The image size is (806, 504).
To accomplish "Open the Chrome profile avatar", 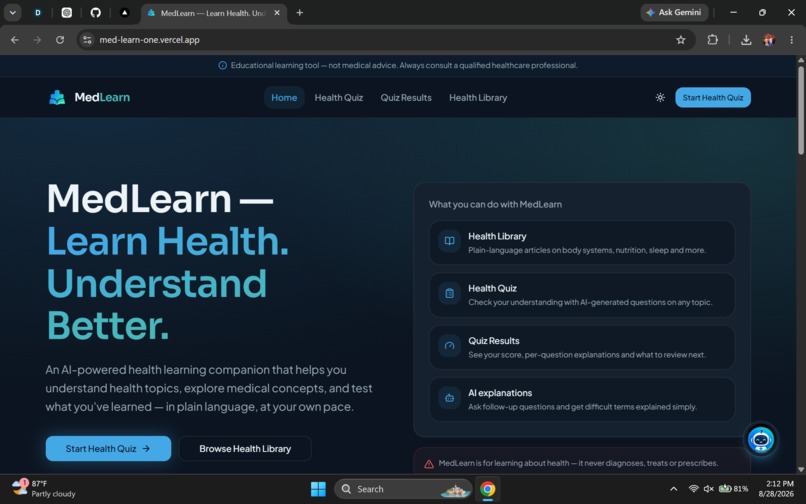I will (x=769, y=40).
